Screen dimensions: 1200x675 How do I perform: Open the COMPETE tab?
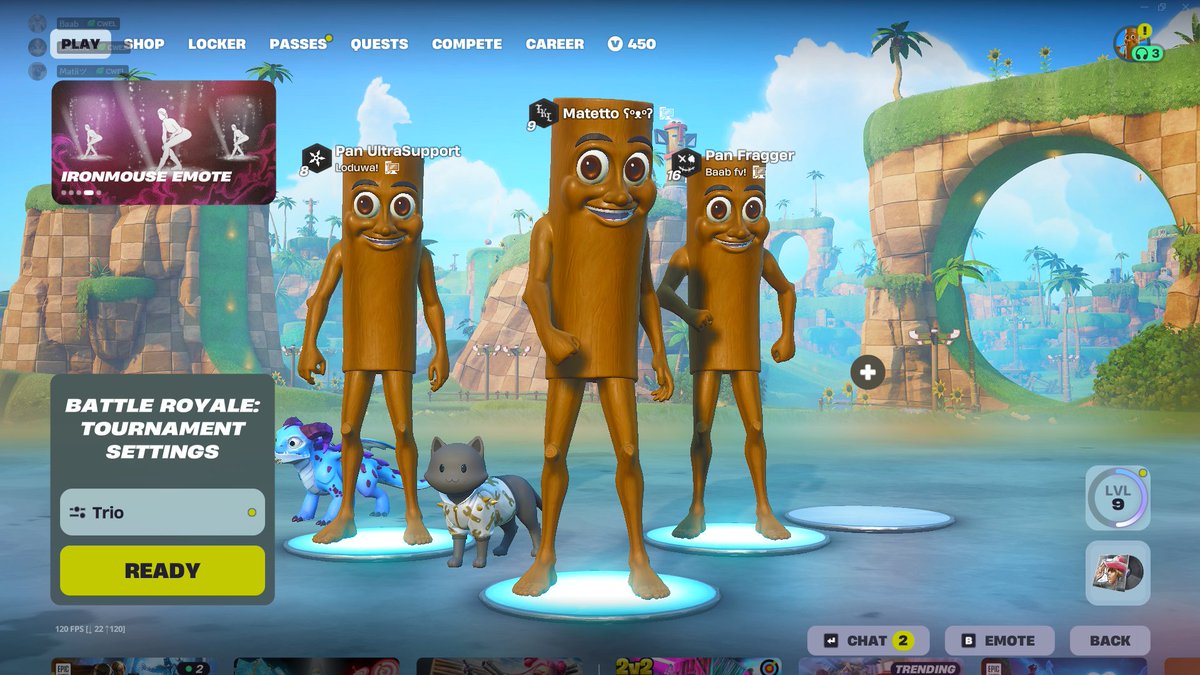tap(467, 44)
